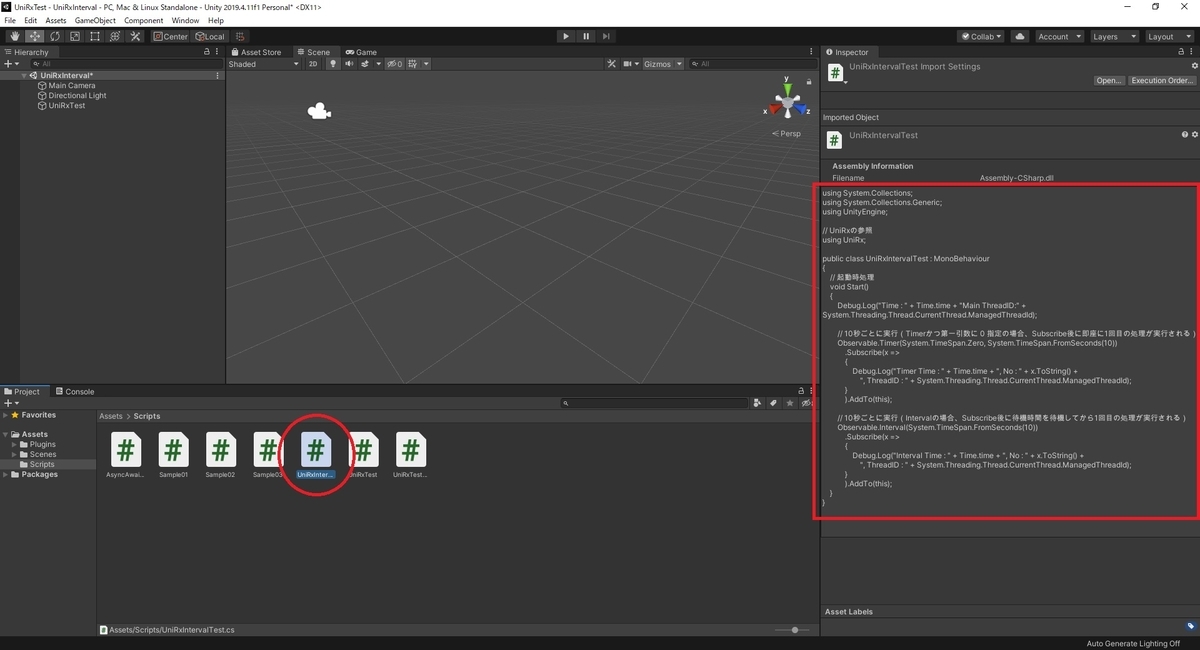Open the Help menu
The image size is (1200, 650).
pos(216,20)
